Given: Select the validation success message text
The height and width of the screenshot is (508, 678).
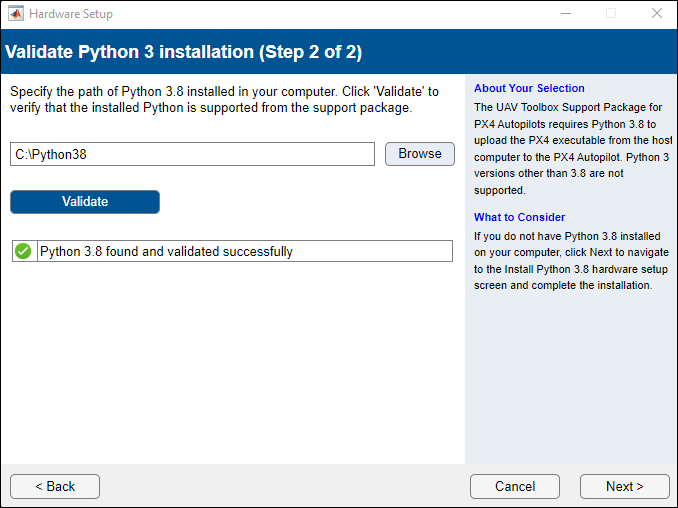Looking at the screenshot, I should [166, 252].
